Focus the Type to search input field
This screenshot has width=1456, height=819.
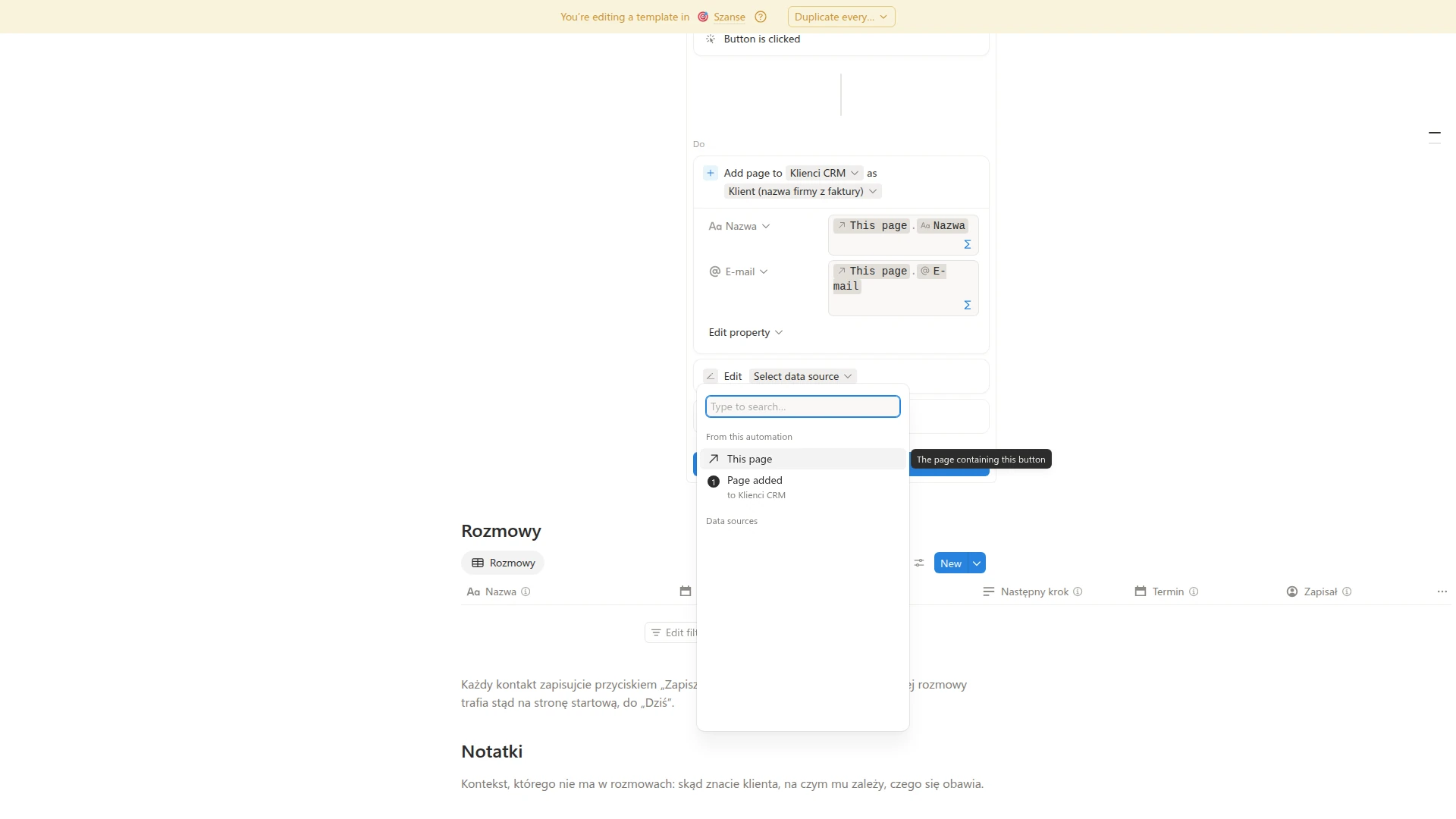(x=802, y=406)
